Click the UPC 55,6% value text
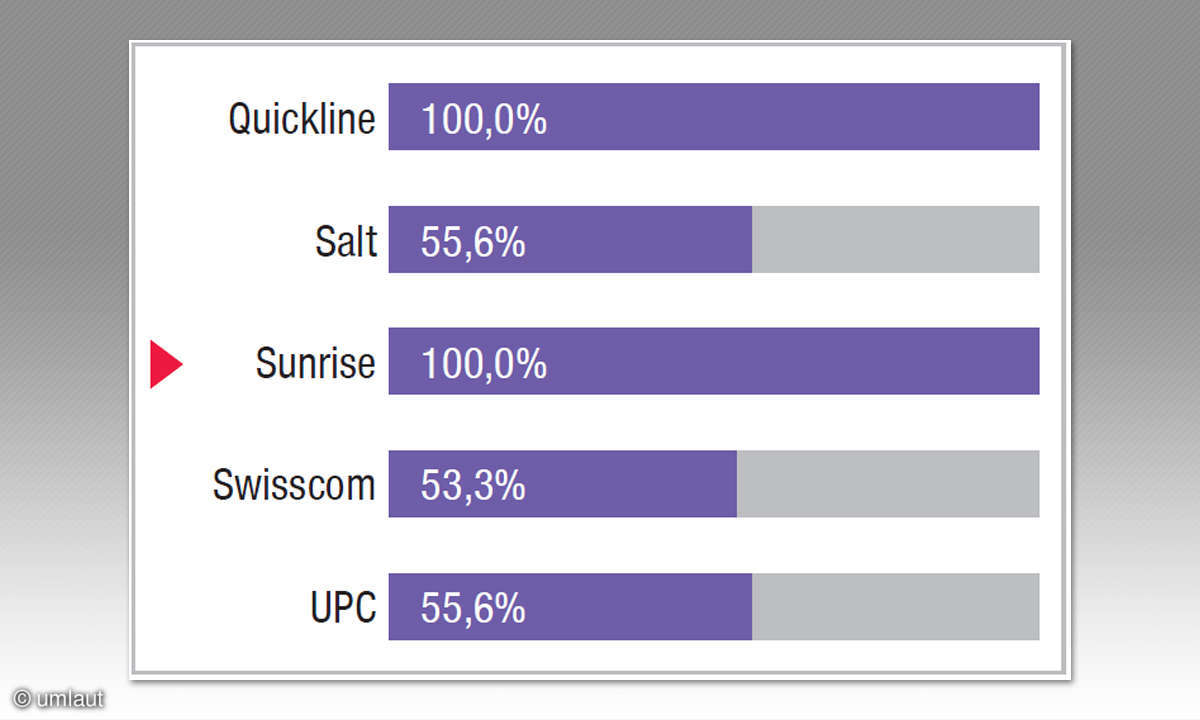Screen dimensions: 1200x720 coord(473,607)
